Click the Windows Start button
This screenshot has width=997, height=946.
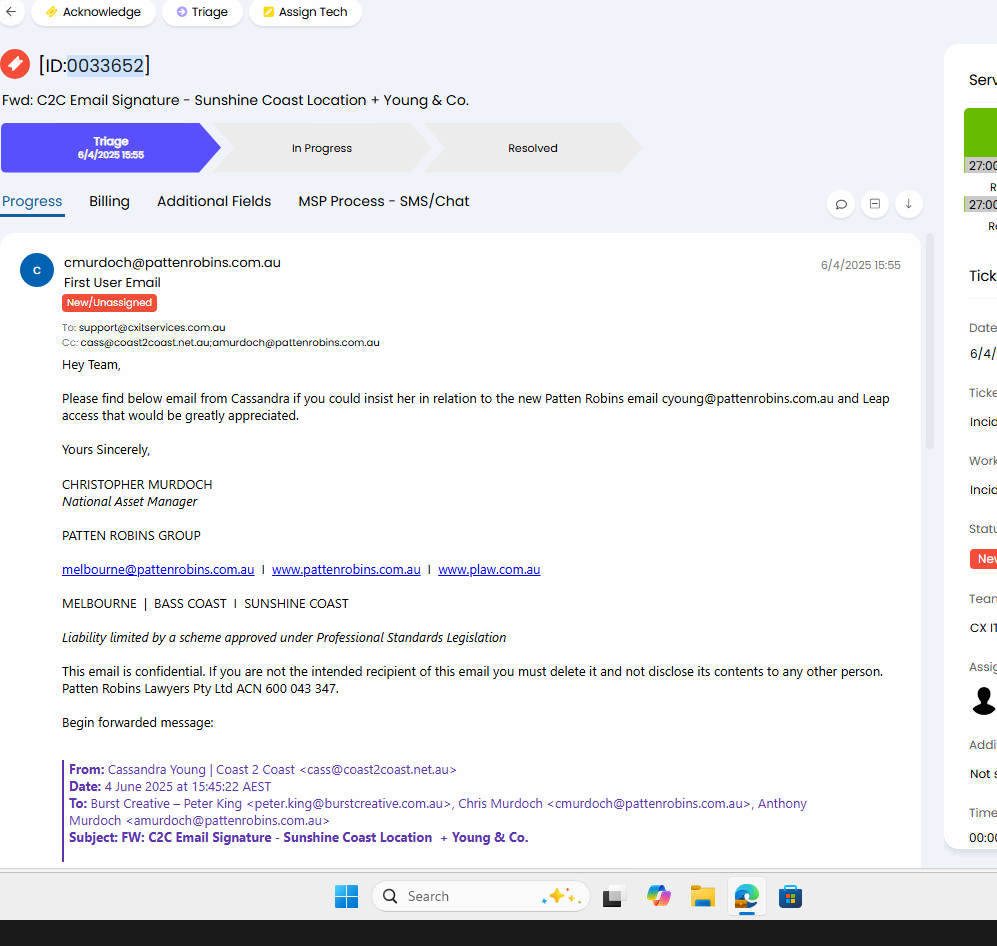pyautogui.click(x=347, y=896)
